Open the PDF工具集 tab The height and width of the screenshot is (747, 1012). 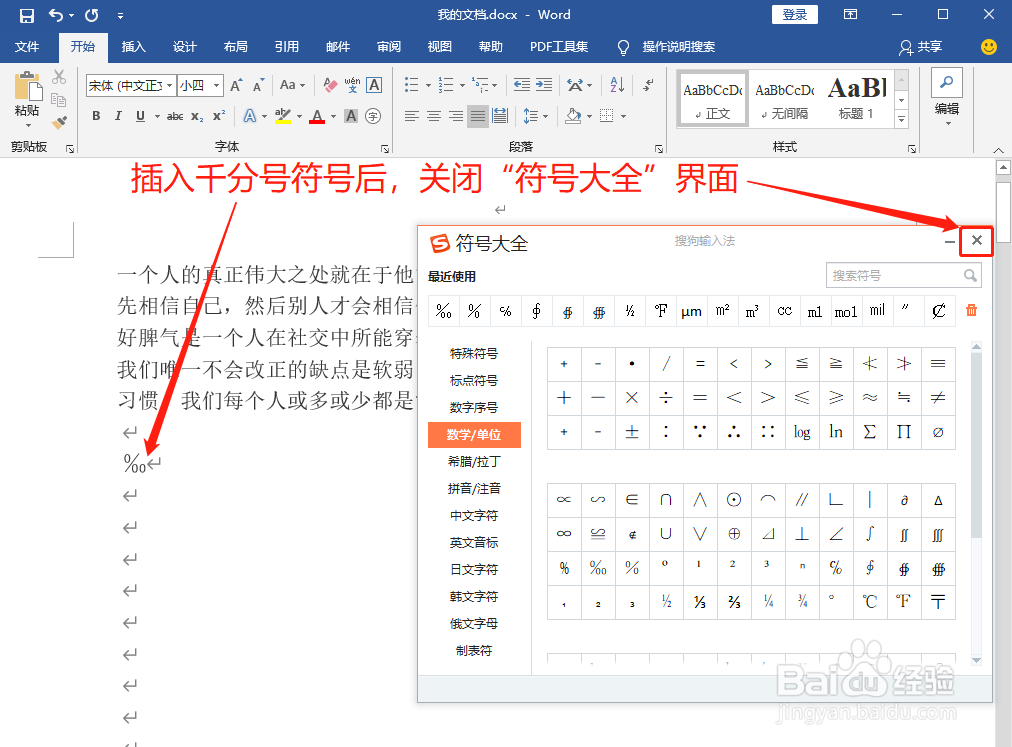click(559, 46)
